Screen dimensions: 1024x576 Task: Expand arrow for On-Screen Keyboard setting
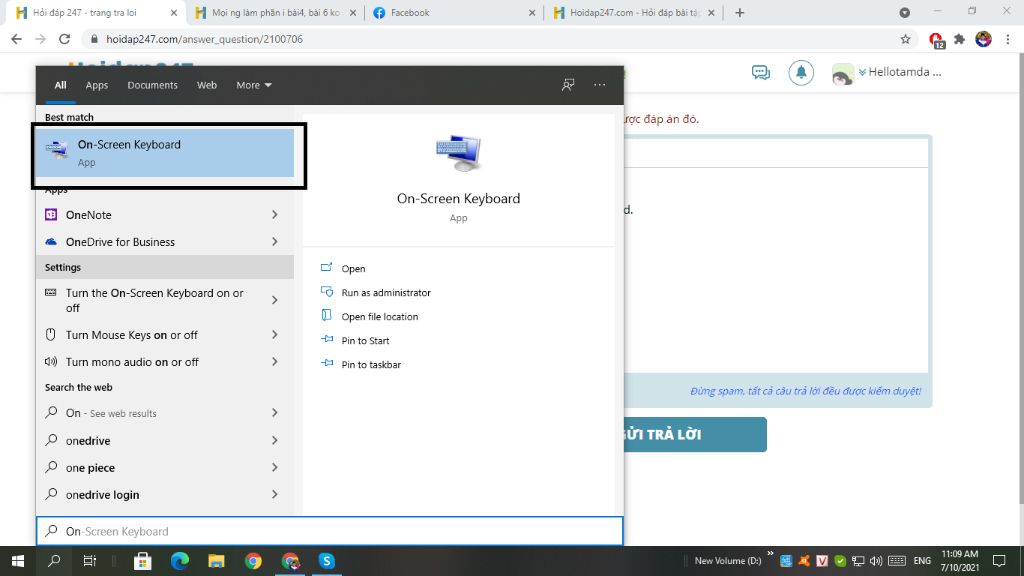275,300
